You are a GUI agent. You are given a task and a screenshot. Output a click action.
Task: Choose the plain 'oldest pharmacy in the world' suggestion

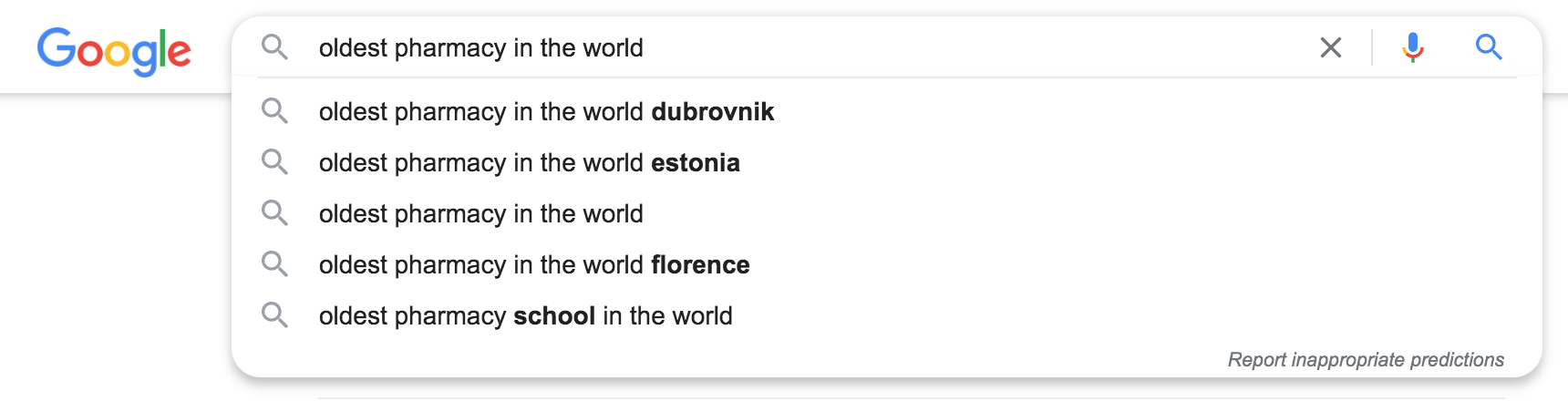[480, 213]
